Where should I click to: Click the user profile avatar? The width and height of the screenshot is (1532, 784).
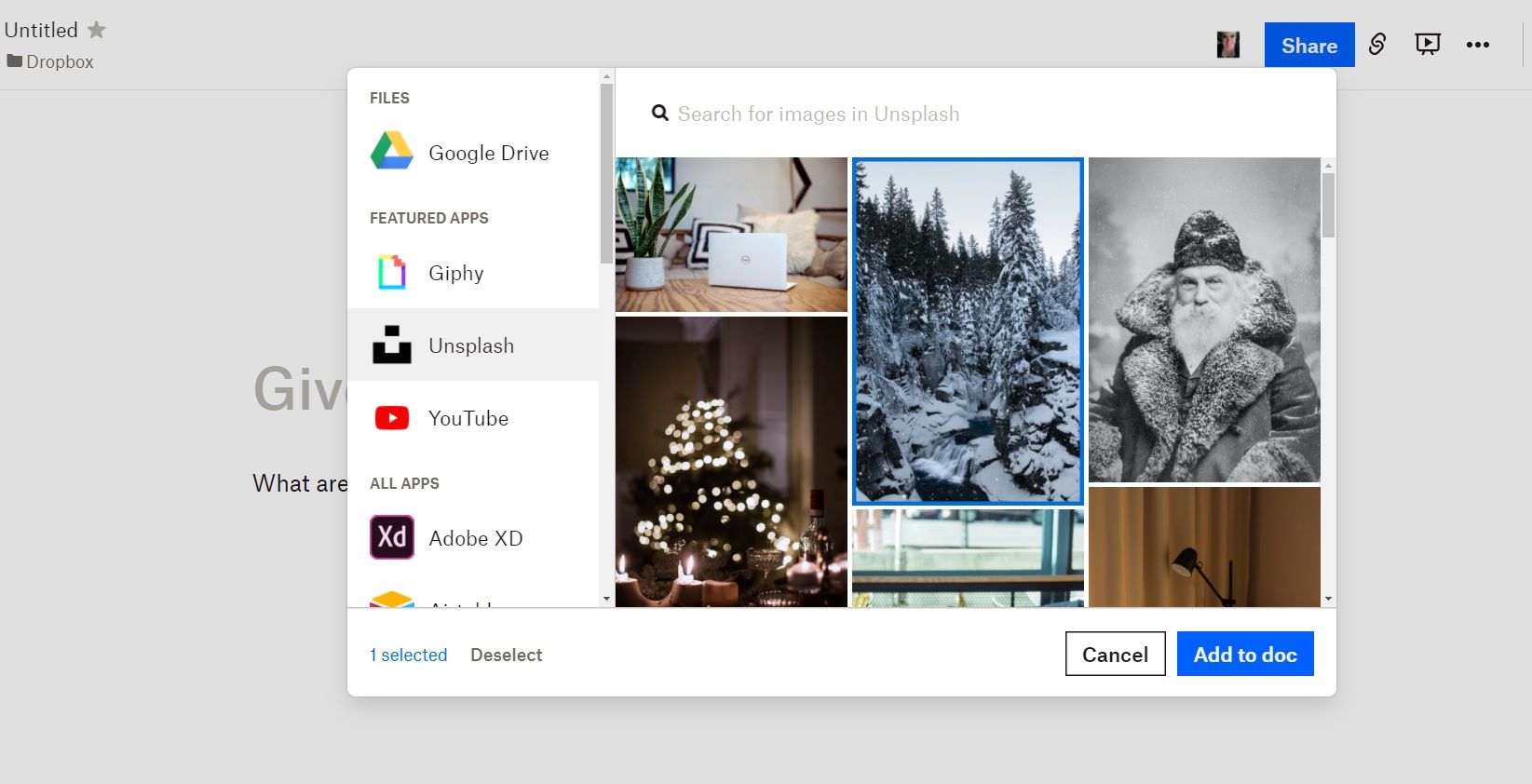tap(1228, 45)
